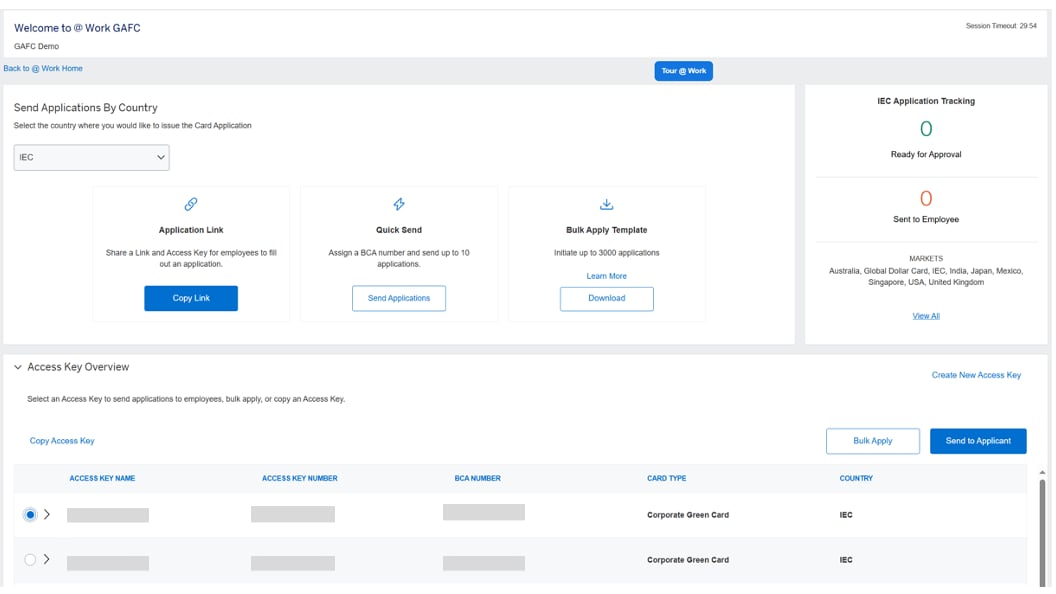Expand the first access key row details

click(x=46, y=515)
